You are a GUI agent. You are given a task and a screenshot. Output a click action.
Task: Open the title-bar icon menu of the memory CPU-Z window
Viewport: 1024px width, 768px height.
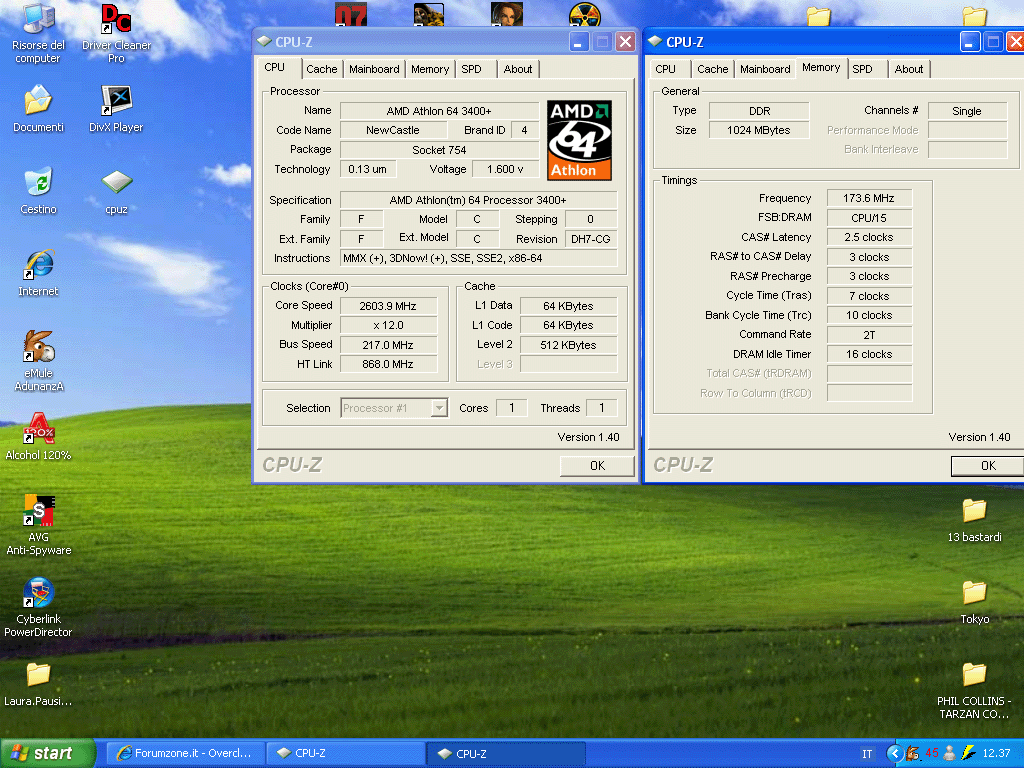(x=655, y=42)
